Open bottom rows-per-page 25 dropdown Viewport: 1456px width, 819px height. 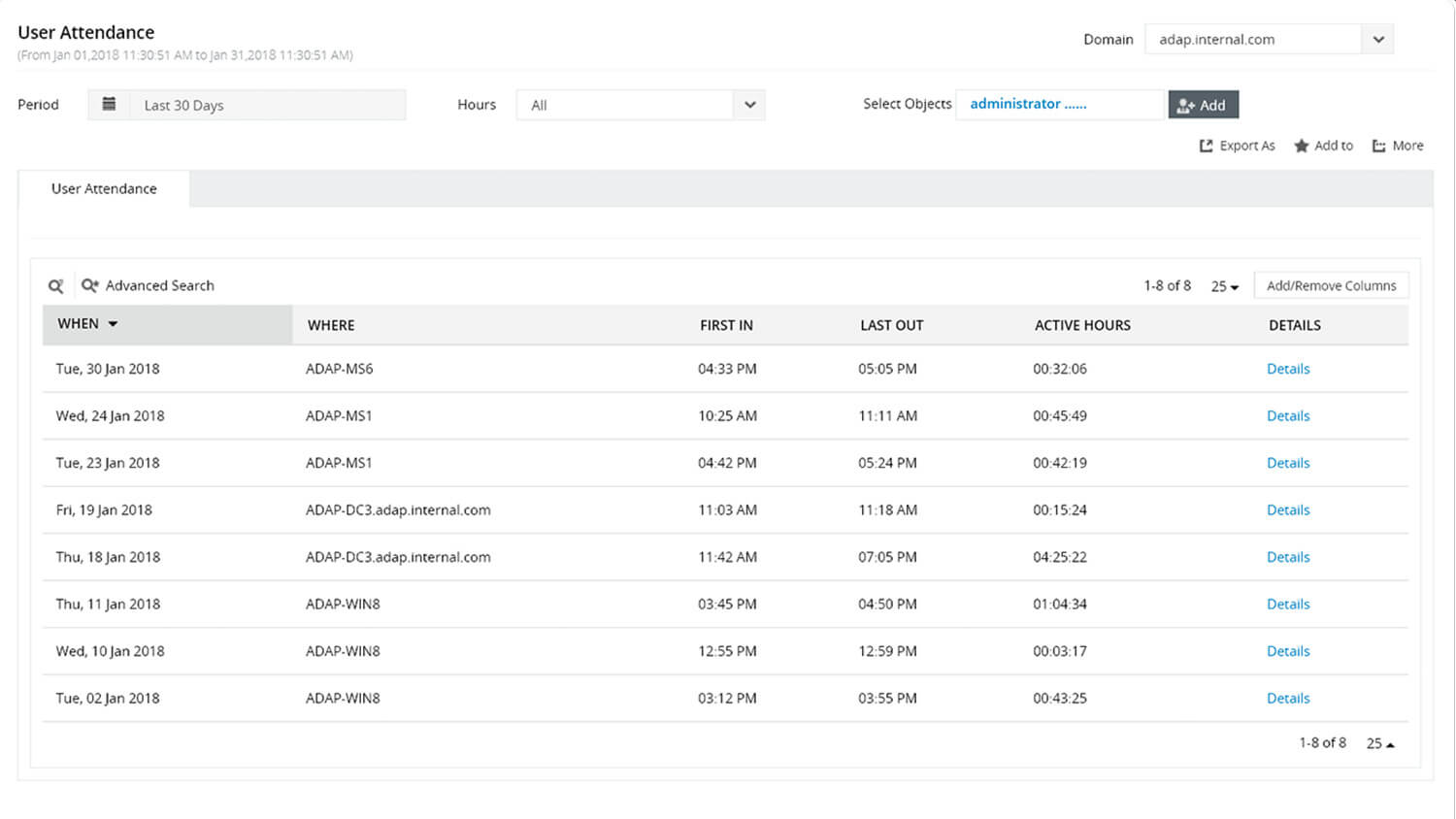point(1379,744)
